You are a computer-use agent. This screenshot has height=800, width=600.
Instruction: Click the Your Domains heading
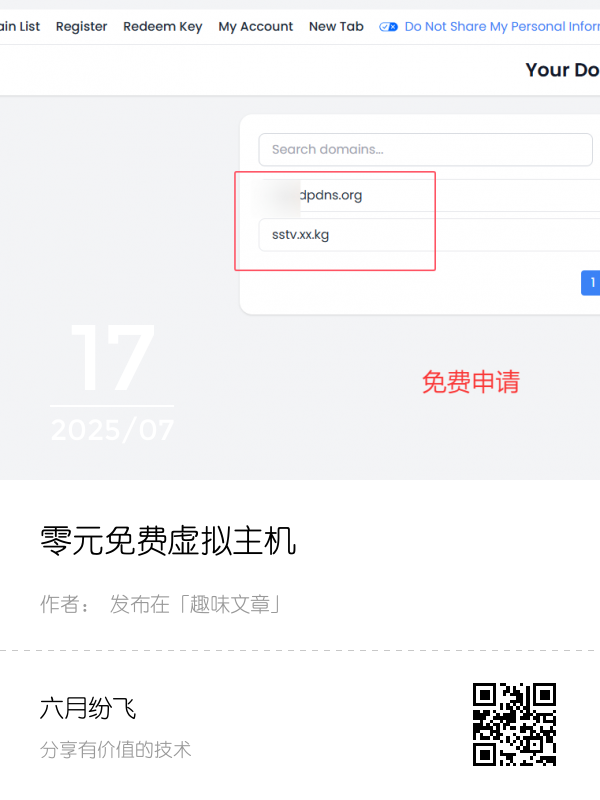click(563, 70)
